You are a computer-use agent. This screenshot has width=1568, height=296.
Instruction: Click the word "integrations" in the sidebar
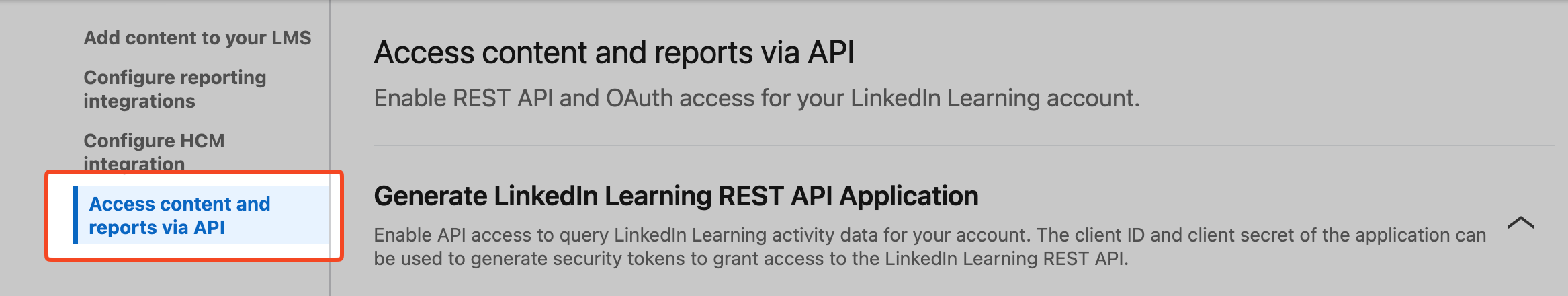[x=139, y=101]
